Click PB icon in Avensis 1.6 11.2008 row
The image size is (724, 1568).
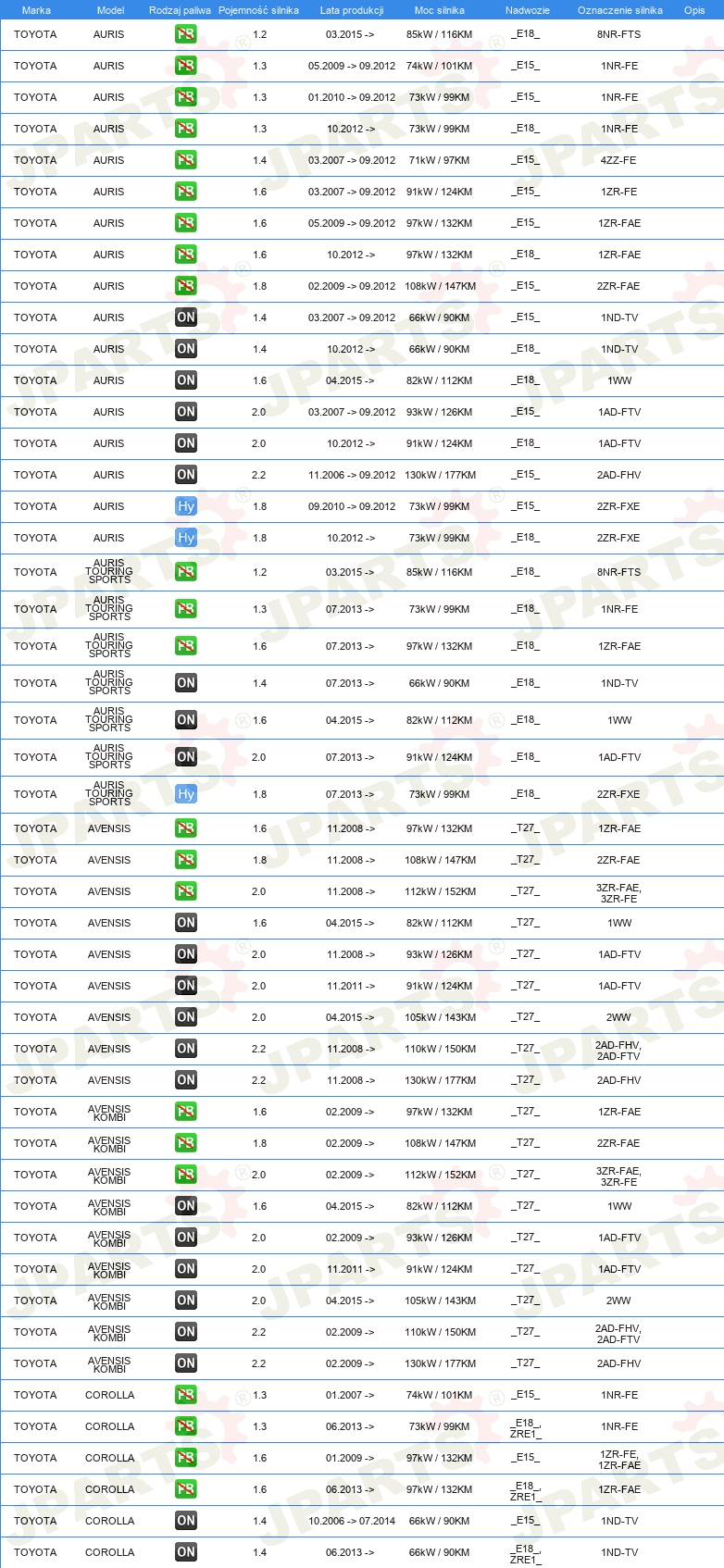click(x=186, y=828)
